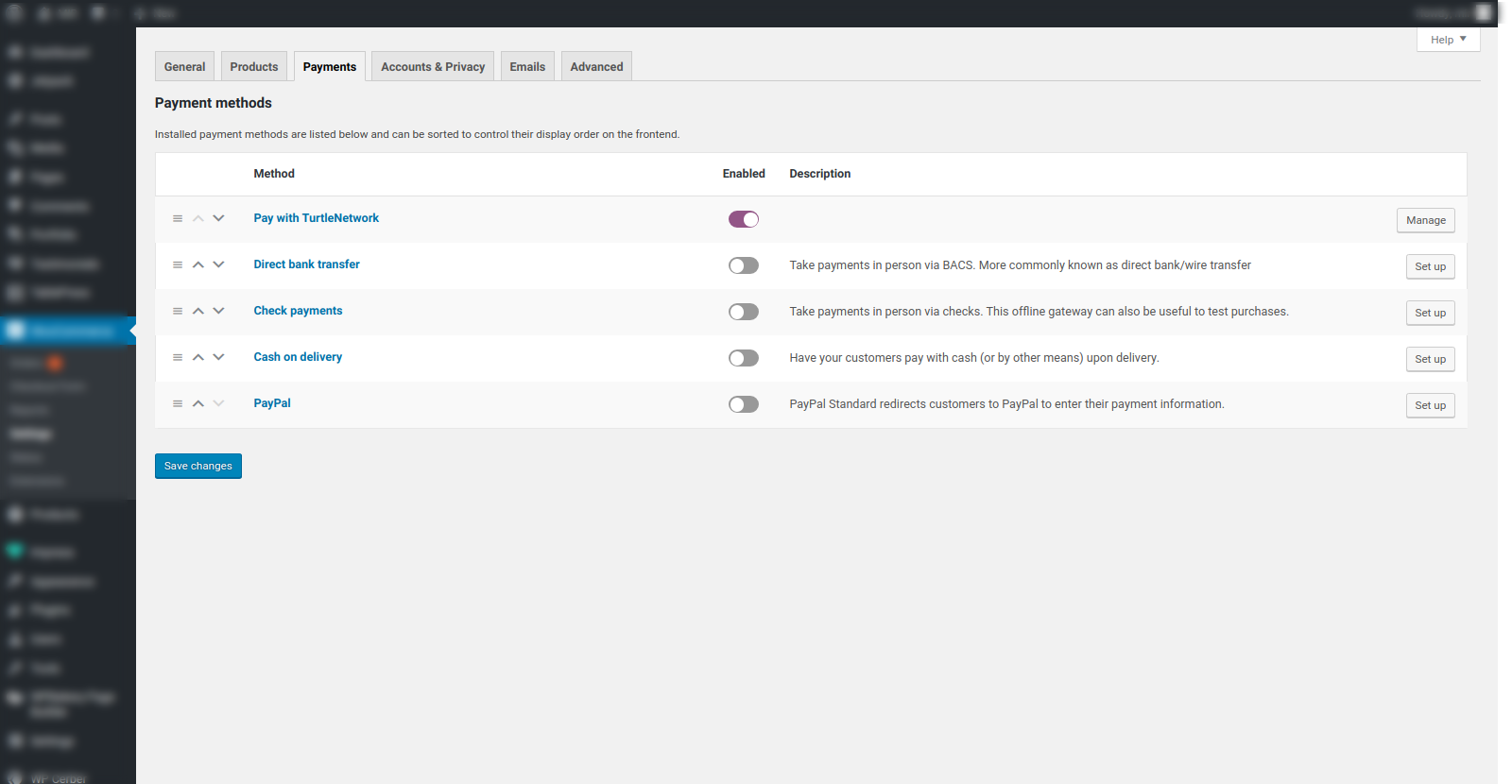Move Direct bank transfer up
The width and height of the screenshot is (1512, 784).
198,265
